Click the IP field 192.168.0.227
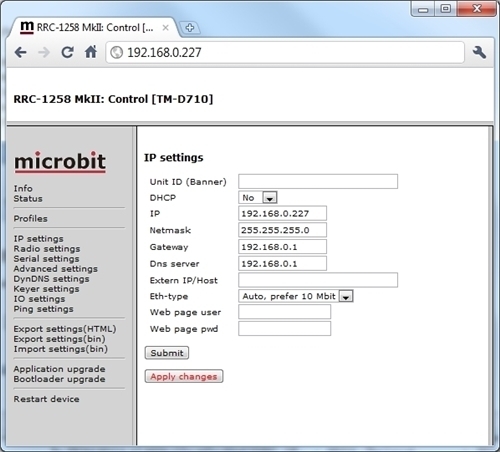This screenshot has width=500, height=452. 282,213
